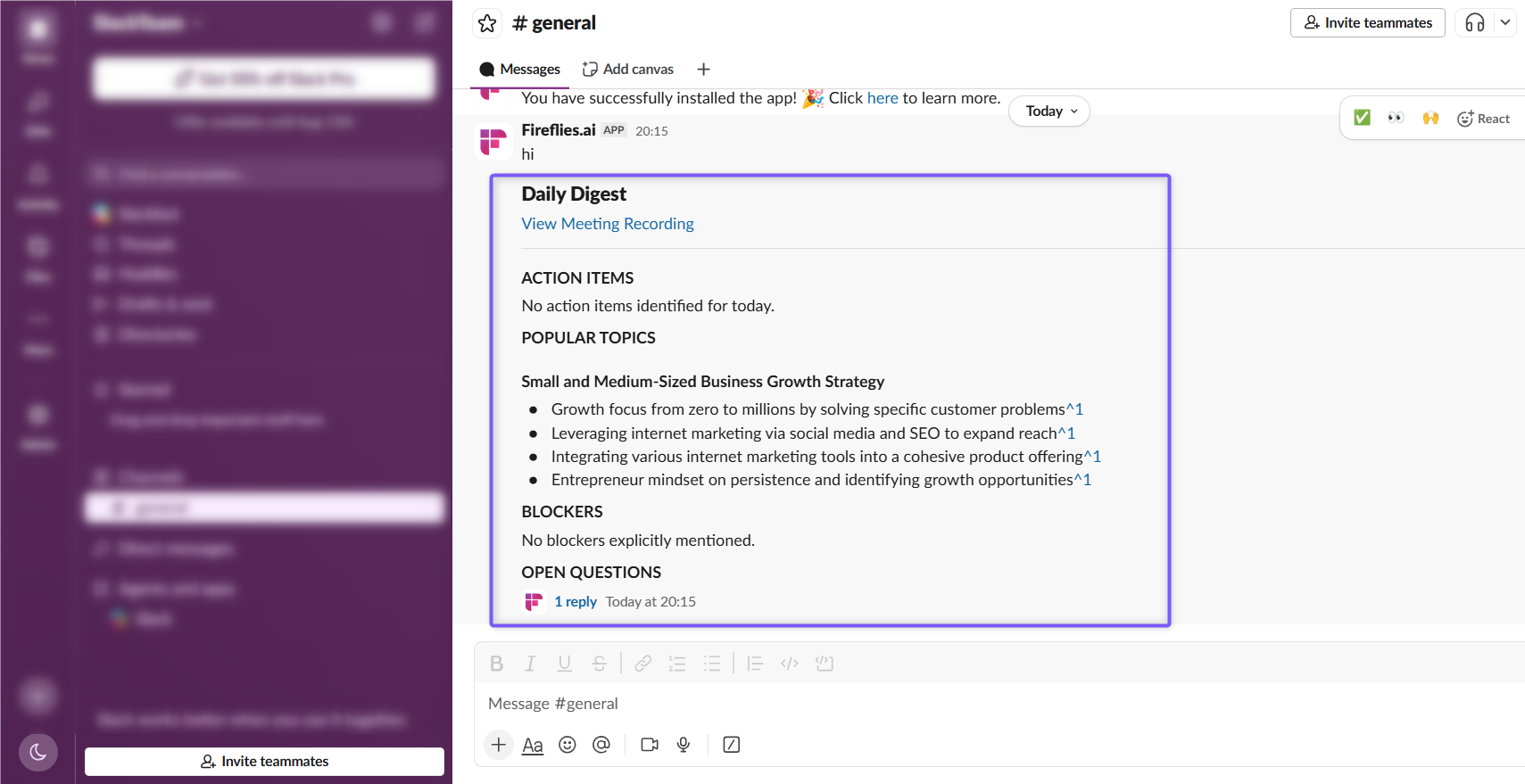Screen dimensions: 1525x784
Task: Toggle dark mode moon button
Action: [37, 752]
